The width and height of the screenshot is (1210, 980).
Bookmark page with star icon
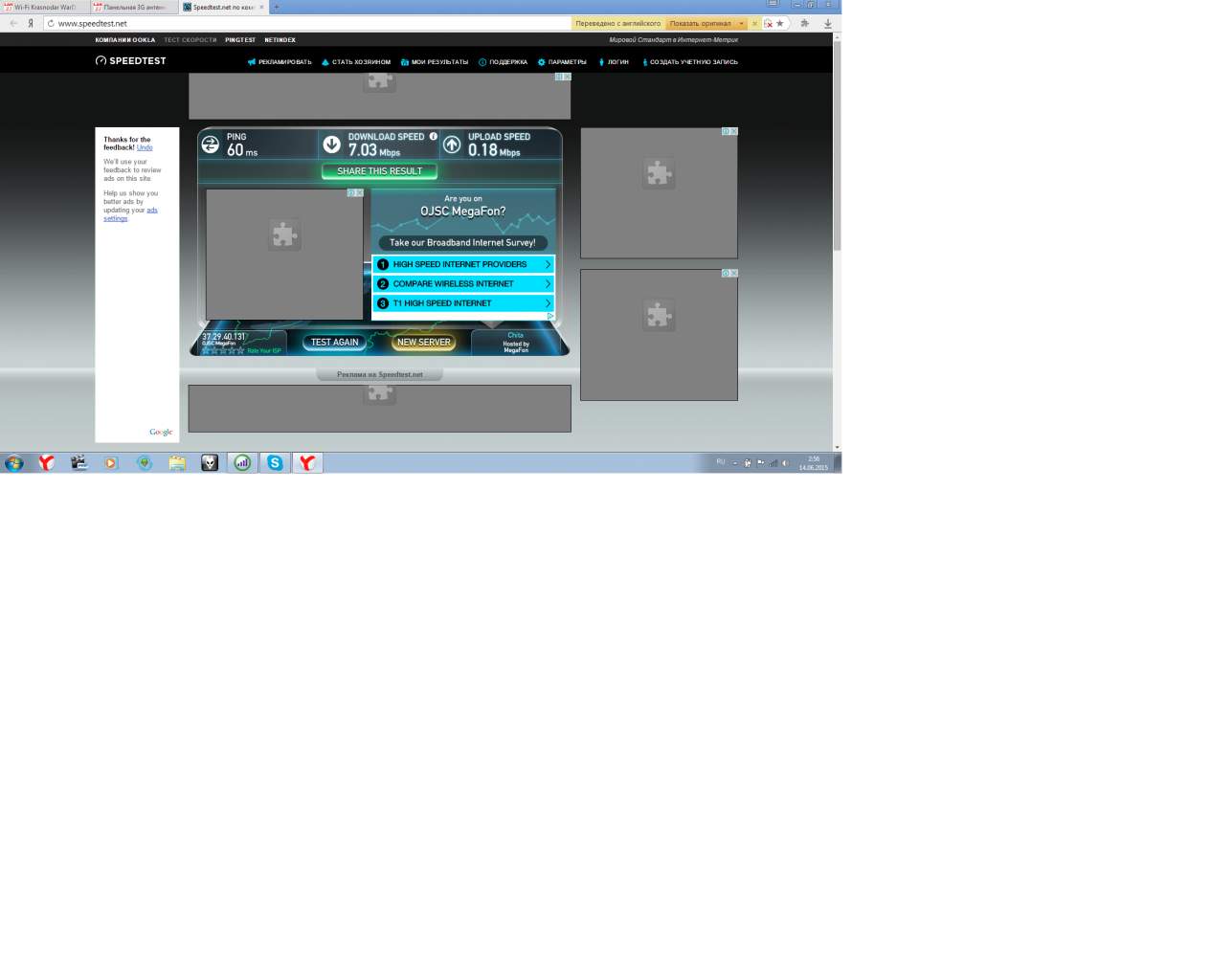tap(779, 23)
